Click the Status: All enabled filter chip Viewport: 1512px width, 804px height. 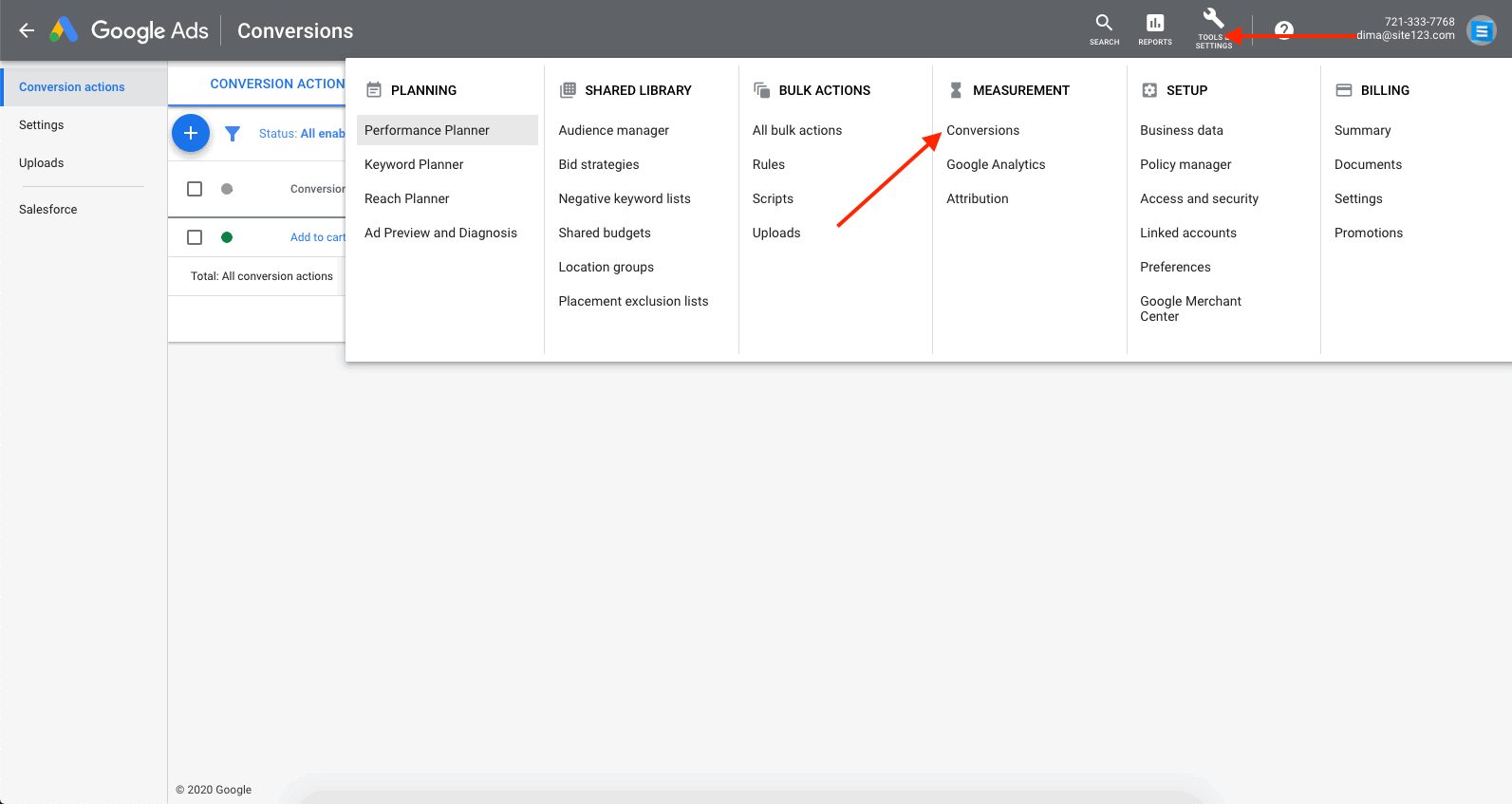(x=302, y=134)
